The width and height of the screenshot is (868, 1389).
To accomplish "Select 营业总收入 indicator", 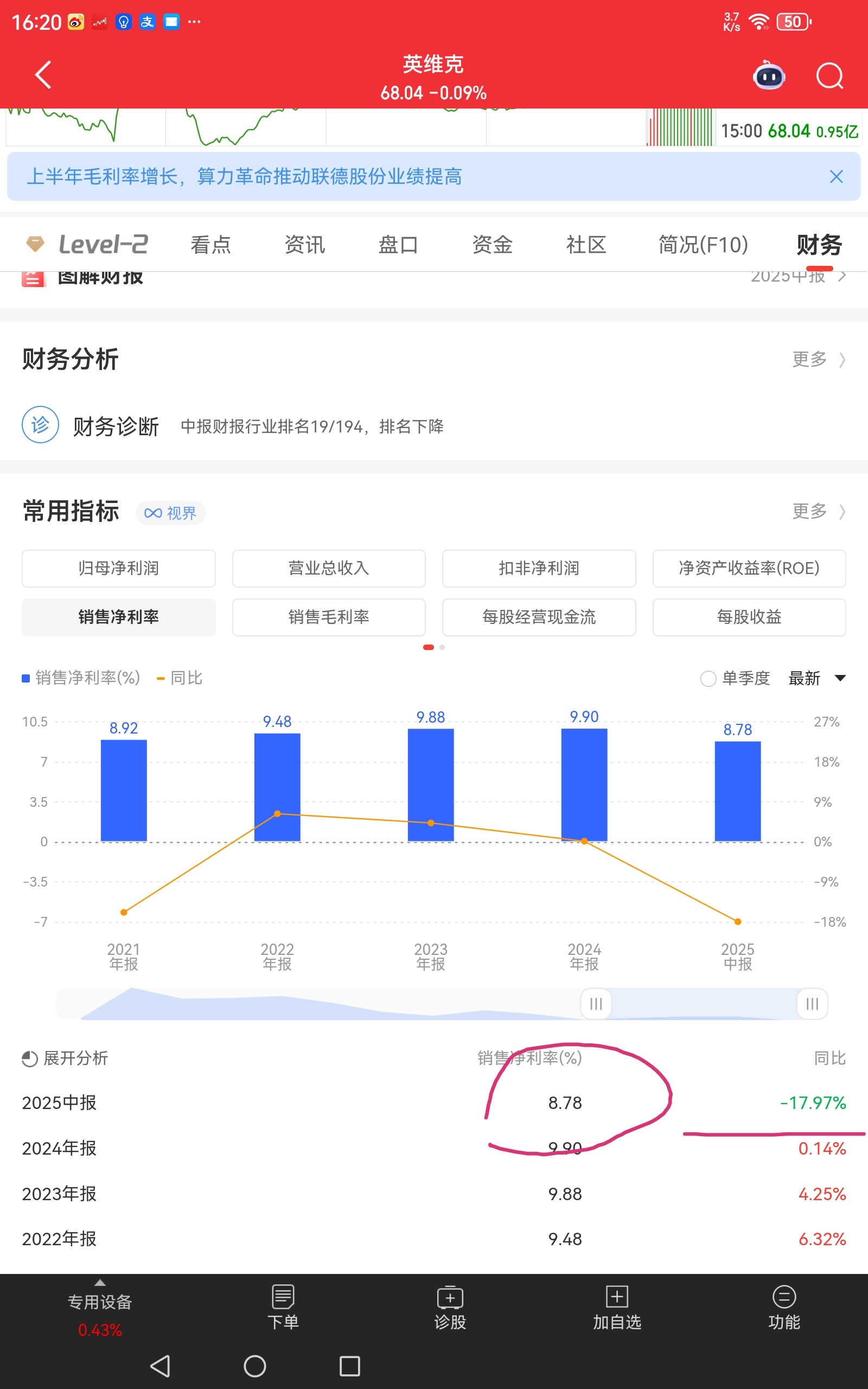I will click(329, 568).
